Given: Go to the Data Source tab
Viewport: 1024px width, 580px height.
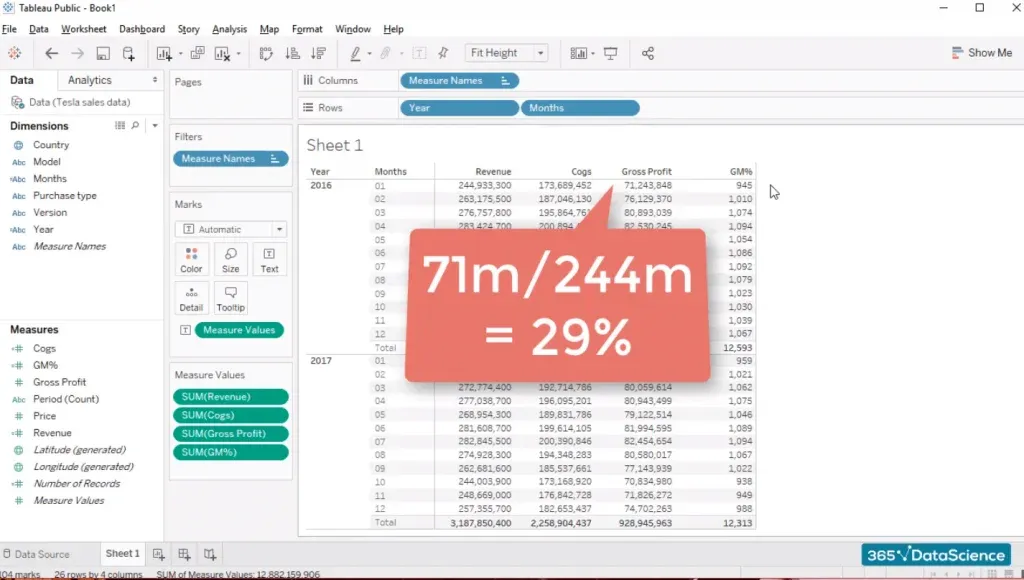Looking at the screenshot, I should click(42, 554).
